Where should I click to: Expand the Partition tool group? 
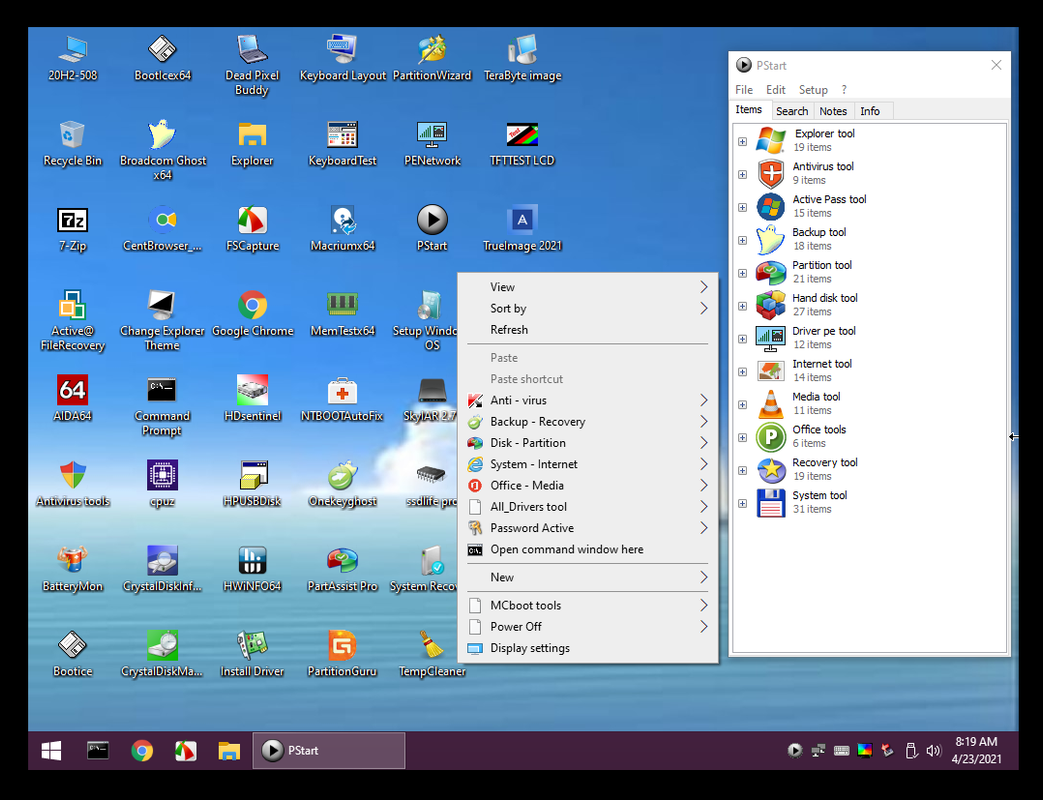(x=742, y=273)
